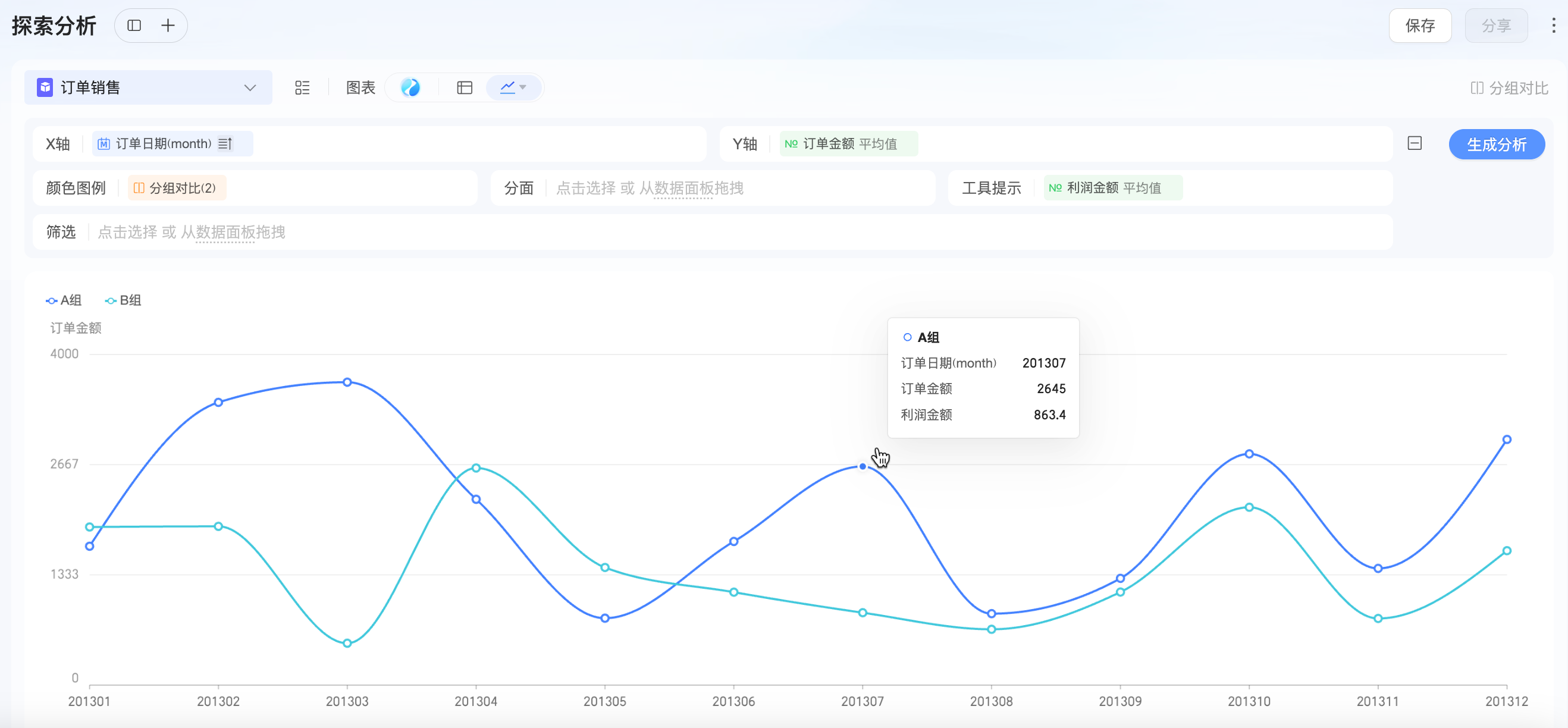Click the 保存 button
This screenshot has height=728, width=1568.
[1419, 26]
